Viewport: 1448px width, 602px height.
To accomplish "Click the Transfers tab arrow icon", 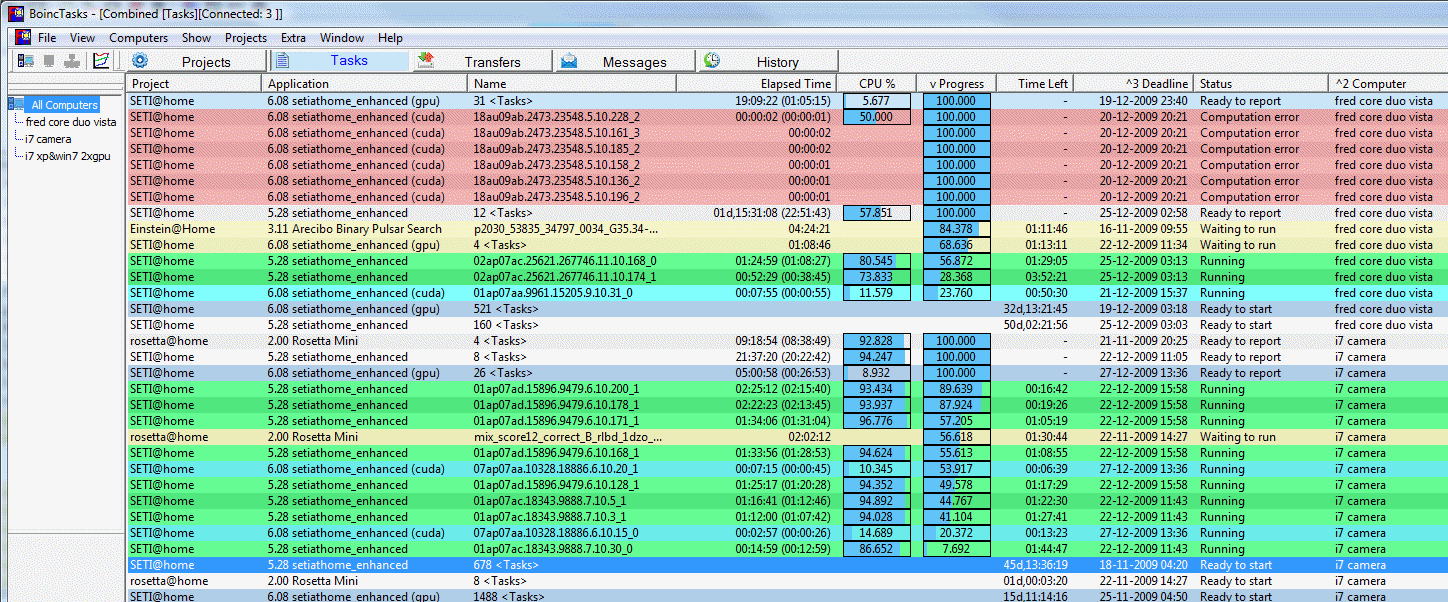I will (425, 61).
